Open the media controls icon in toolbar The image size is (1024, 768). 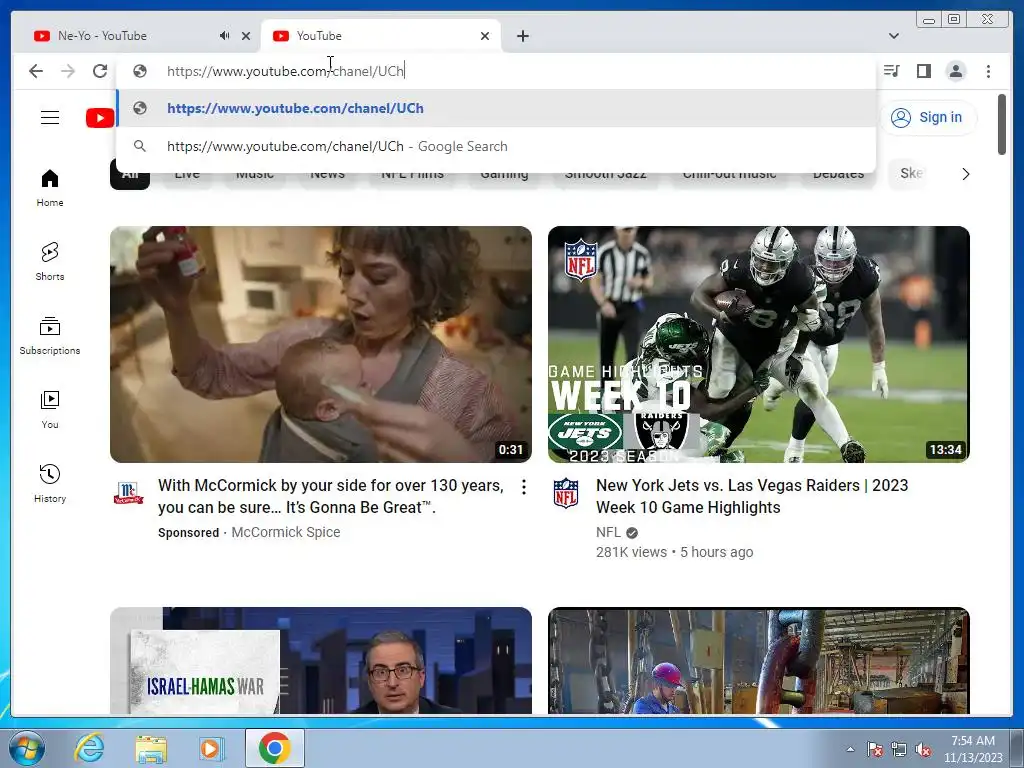[891, 71]
